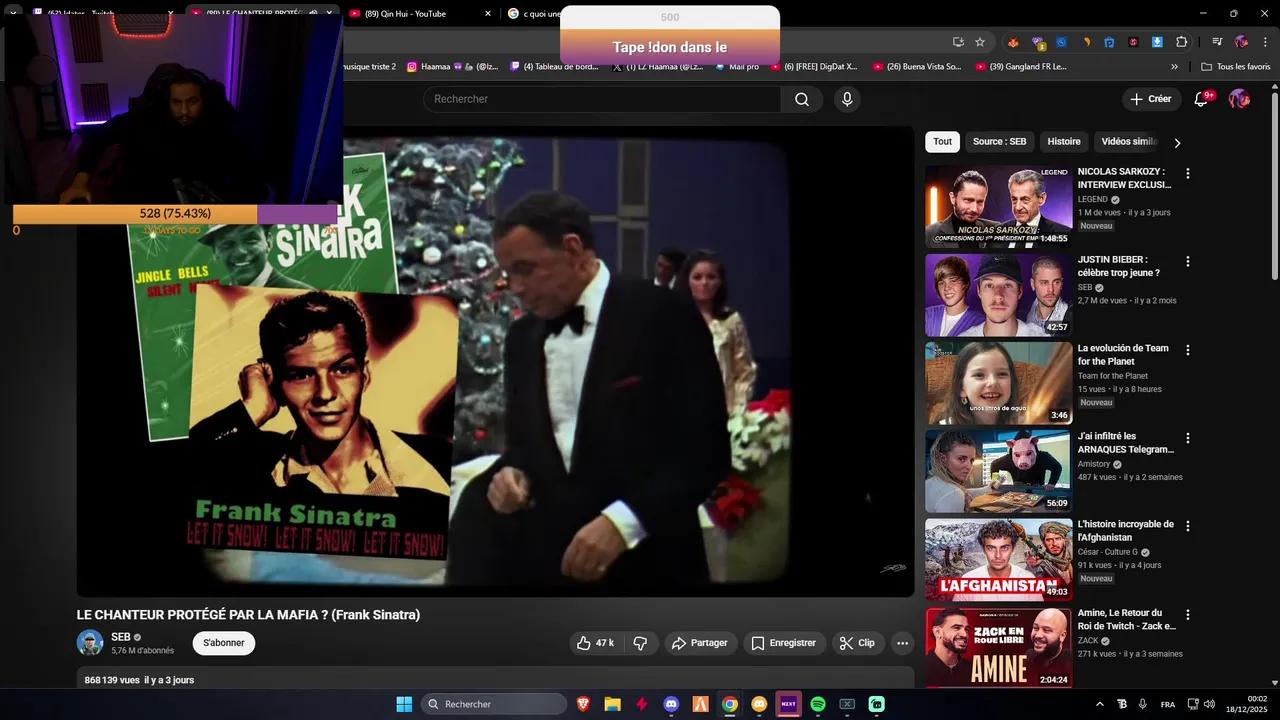Open the YouTube account avatar menu

pyautogui.click(x=1239, y=99)
